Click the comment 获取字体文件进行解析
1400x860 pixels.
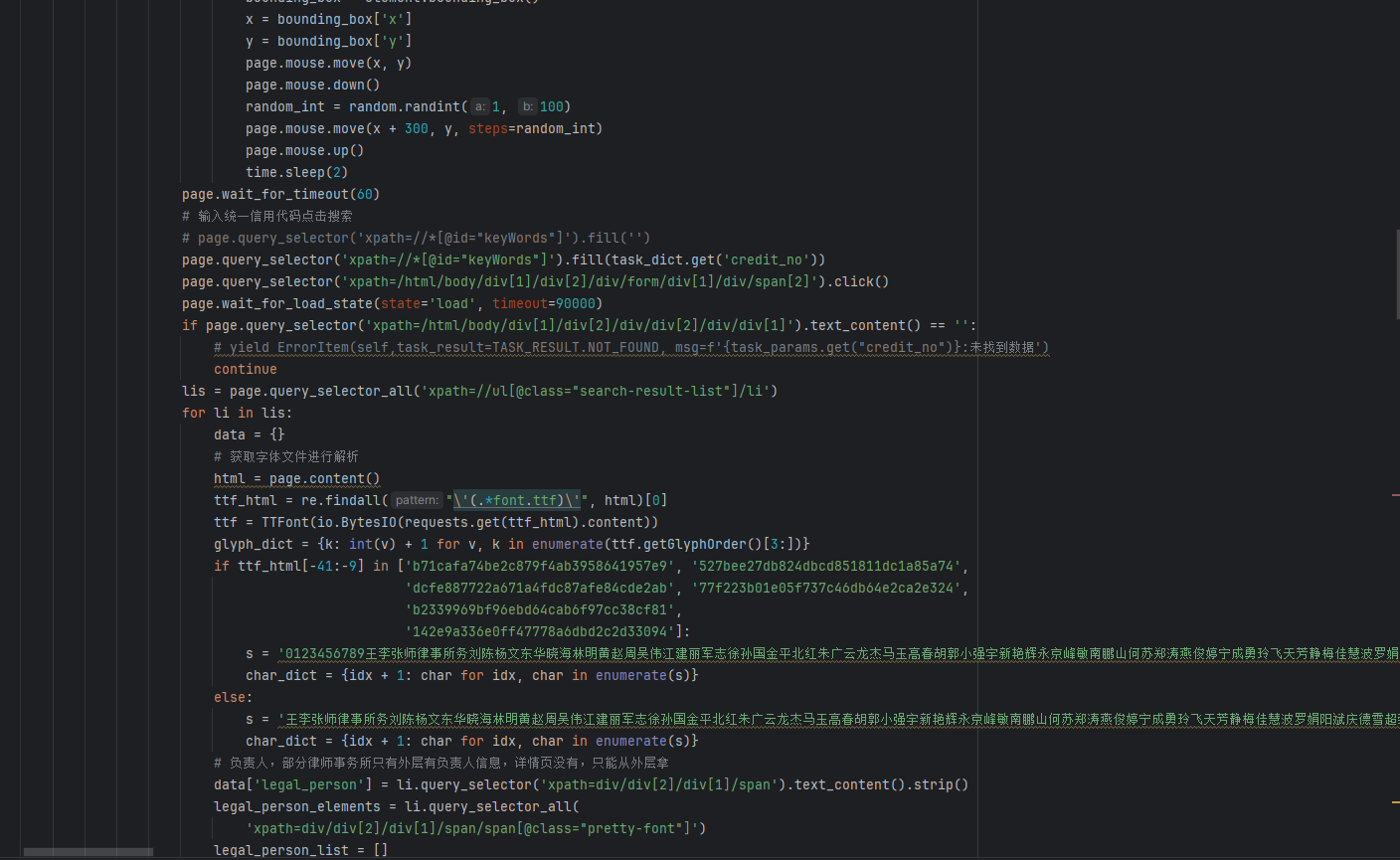(285, 456)
